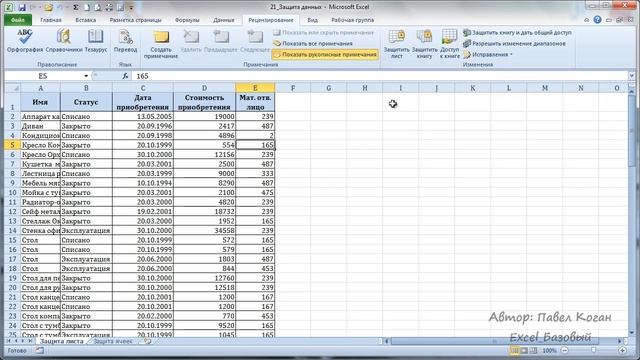The width and height of the screenshot is (640, 360).
Task: Open the Защита ячеек sheet tab
Action: (x=113, y=341)
